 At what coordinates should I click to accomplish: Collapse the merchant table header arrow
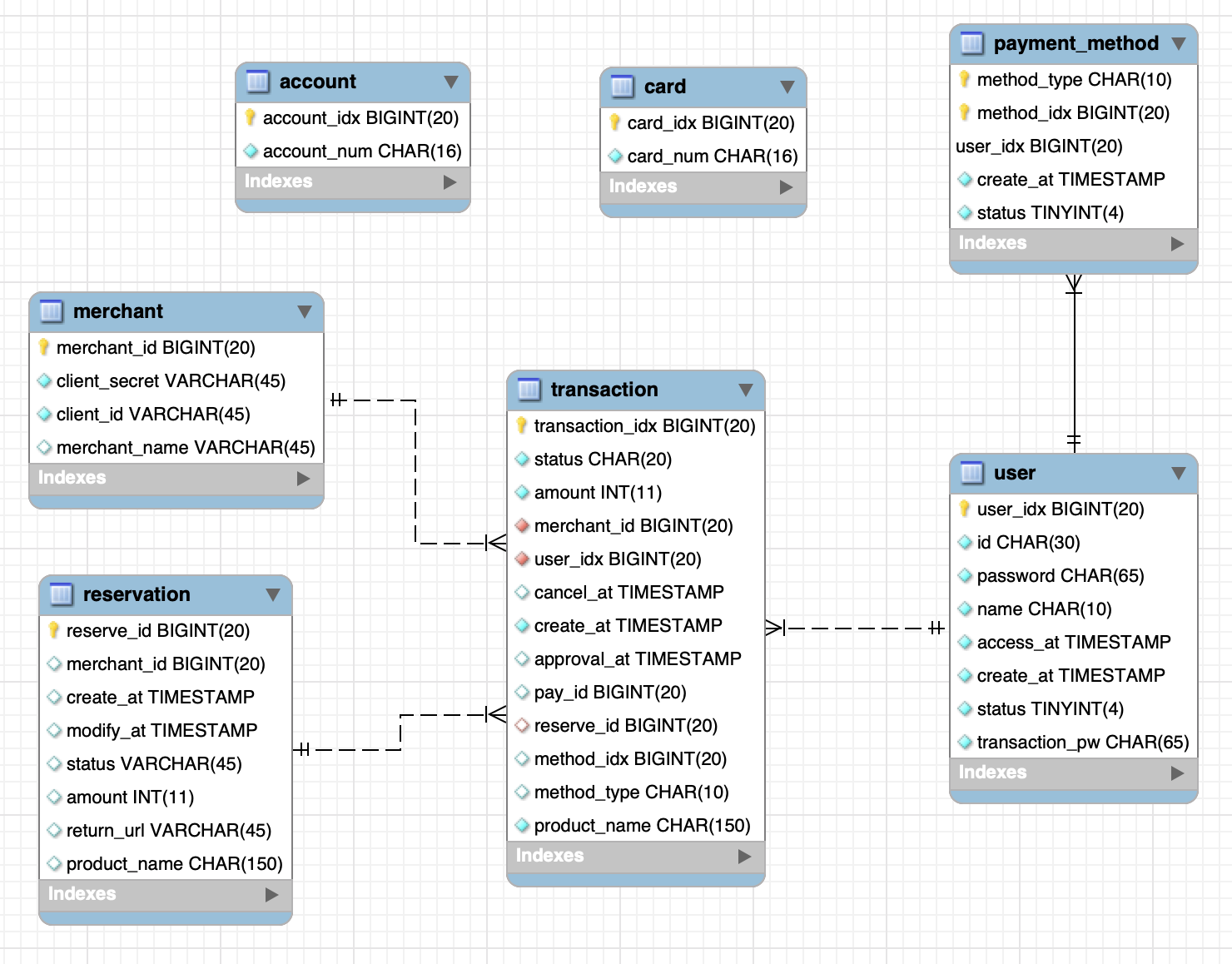(305, 311)
